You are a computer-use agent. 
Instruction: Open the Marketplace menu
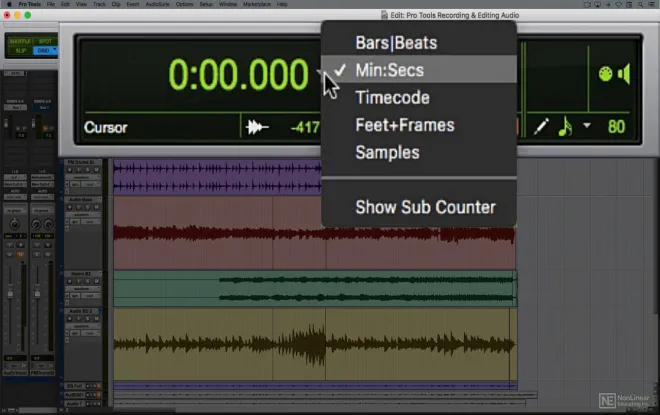click(x=256, y=4)
